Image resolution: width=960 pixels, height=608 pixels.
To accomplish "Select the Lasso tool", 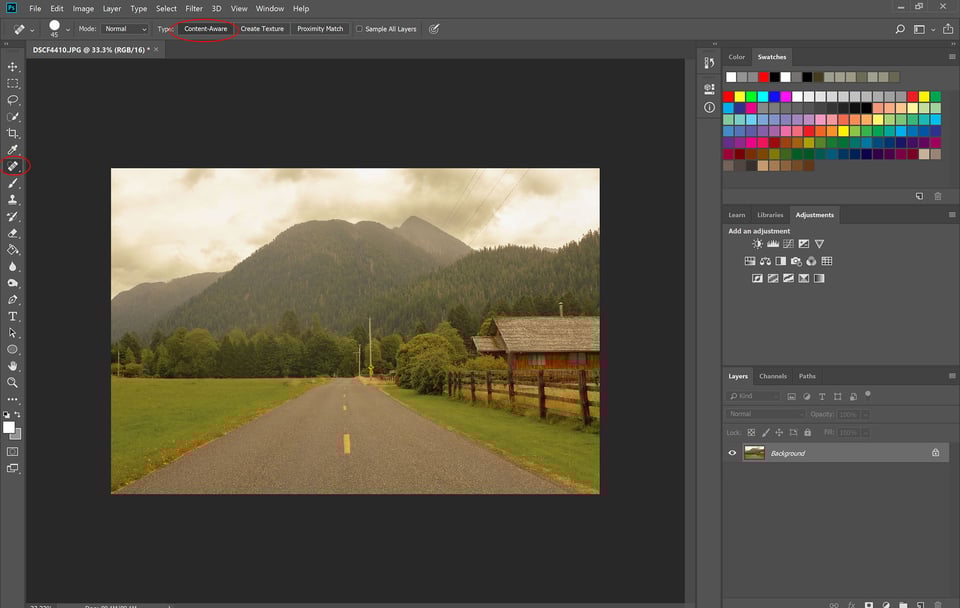I will click(x=12, y=100).
